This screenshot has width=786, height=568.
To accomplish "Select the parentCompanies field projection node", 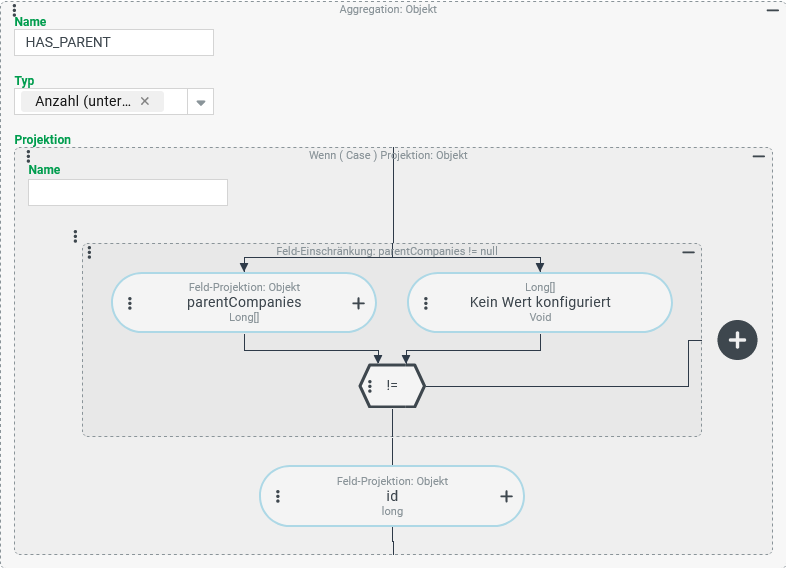I will [244, 302].
